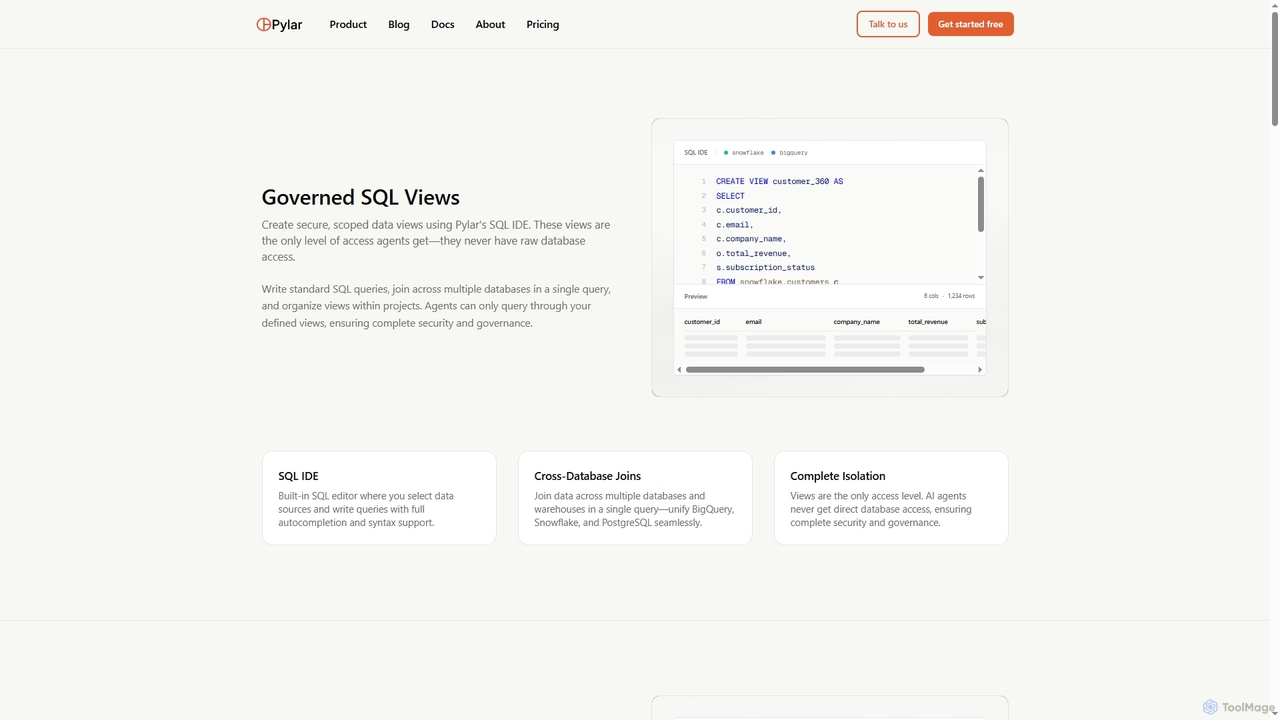Open the Docs navigation link

(x=443, y=24)
